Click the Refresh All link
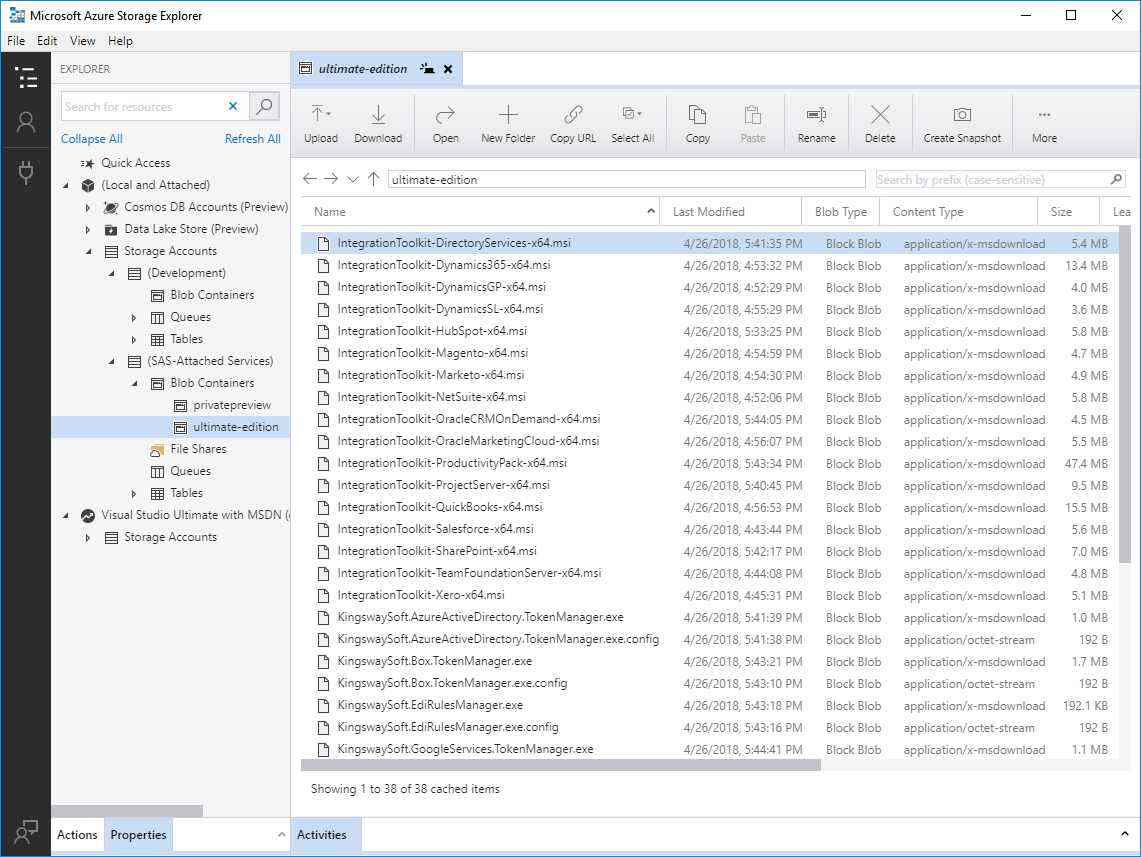The height and width of the screenshot is (857, 1141). click(x=253, y=139)
